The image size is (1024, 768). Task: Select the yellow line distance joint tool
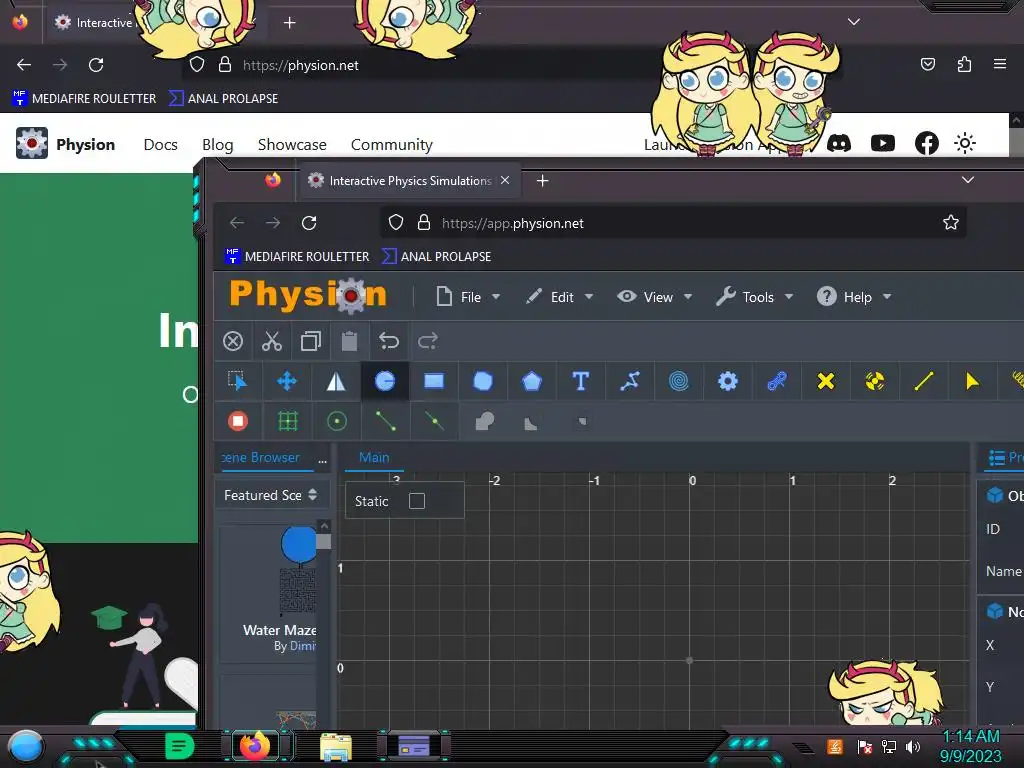(923, 381)
